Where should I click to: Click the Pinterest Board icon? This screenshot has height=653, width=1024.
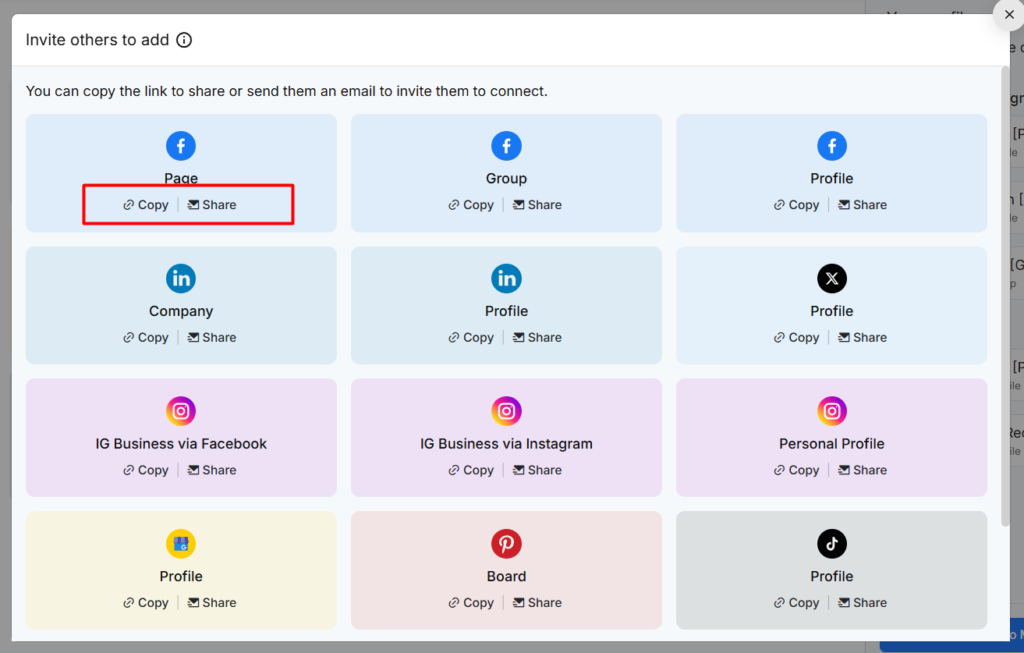point(506,544)
